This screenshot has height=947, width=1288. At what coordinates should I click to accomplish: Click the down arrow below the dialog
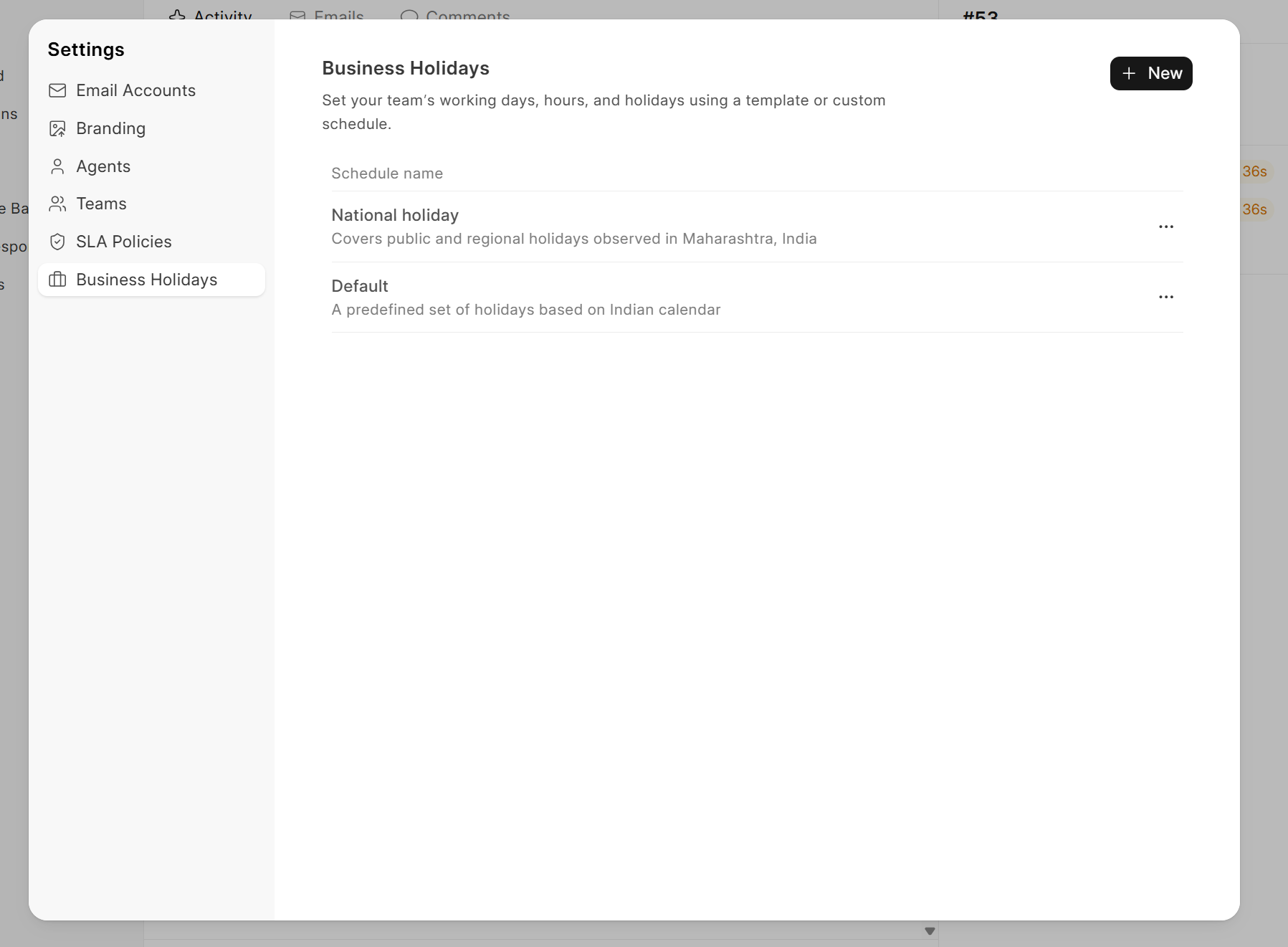pyautogui.click(x=930, y=931)
